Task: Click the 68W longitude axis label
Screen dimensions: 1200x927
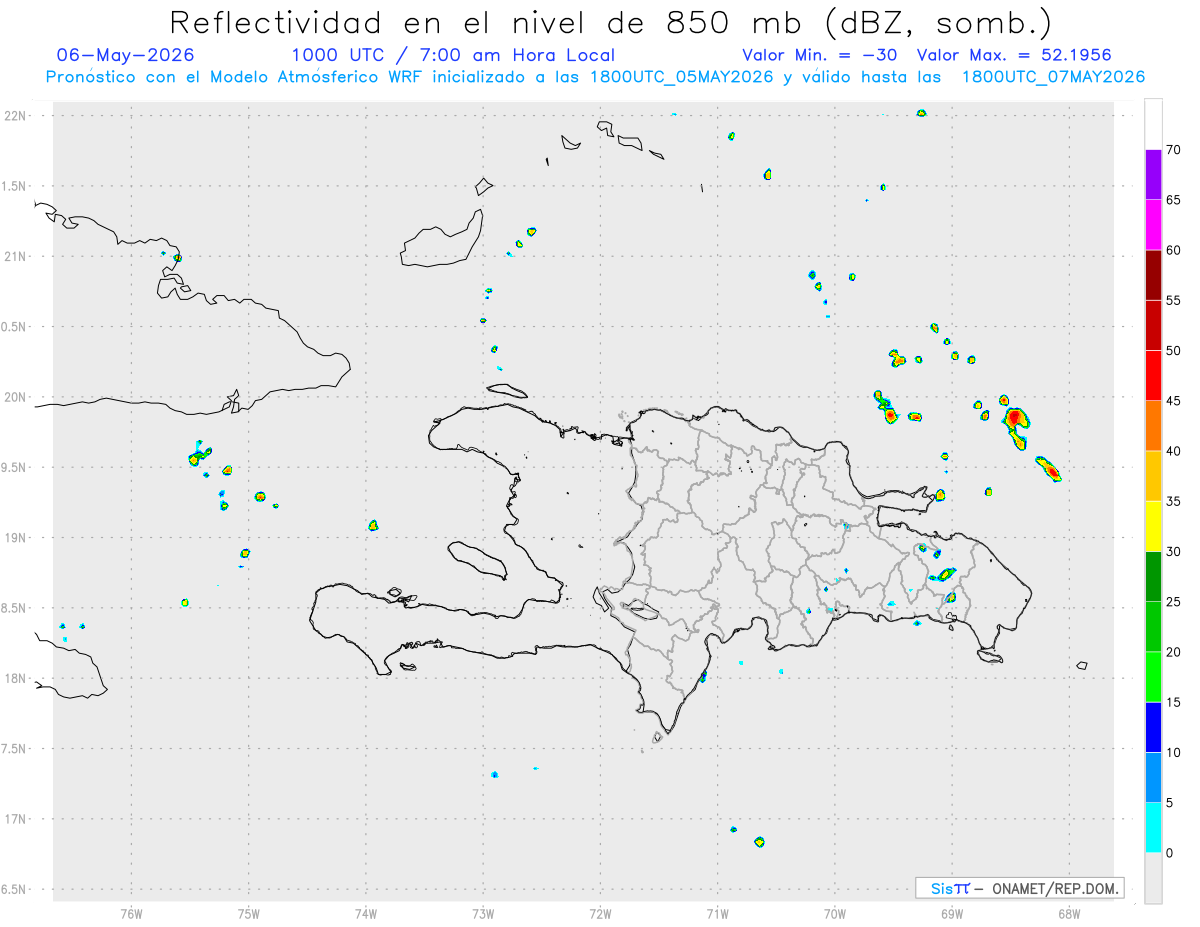Action: point(1068,913)
